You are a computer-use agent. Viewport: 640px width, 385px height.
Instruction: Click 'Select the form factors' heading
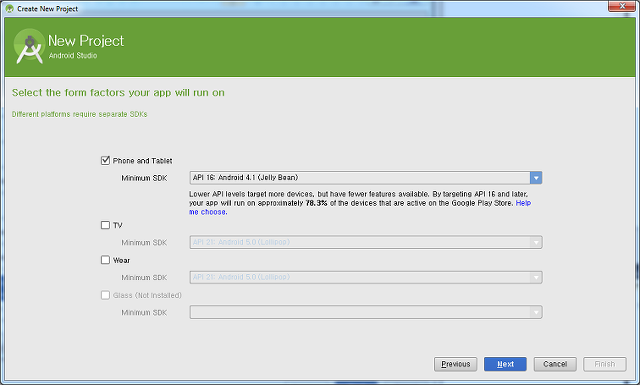coord(118,93)
